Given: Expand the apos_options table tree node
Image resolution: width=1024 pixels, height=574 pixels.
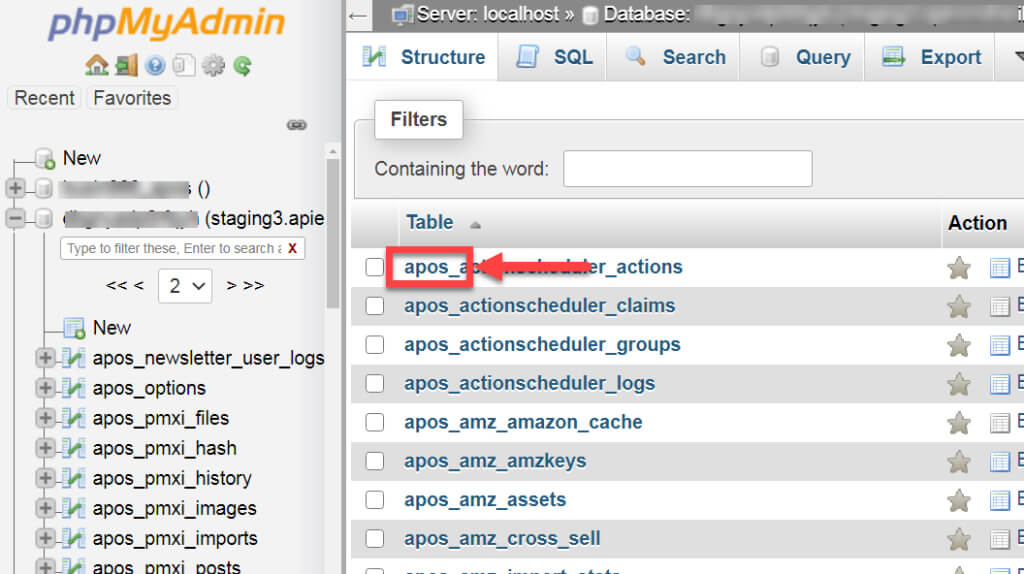Looking at the screenshot, I should click(44, 388).
